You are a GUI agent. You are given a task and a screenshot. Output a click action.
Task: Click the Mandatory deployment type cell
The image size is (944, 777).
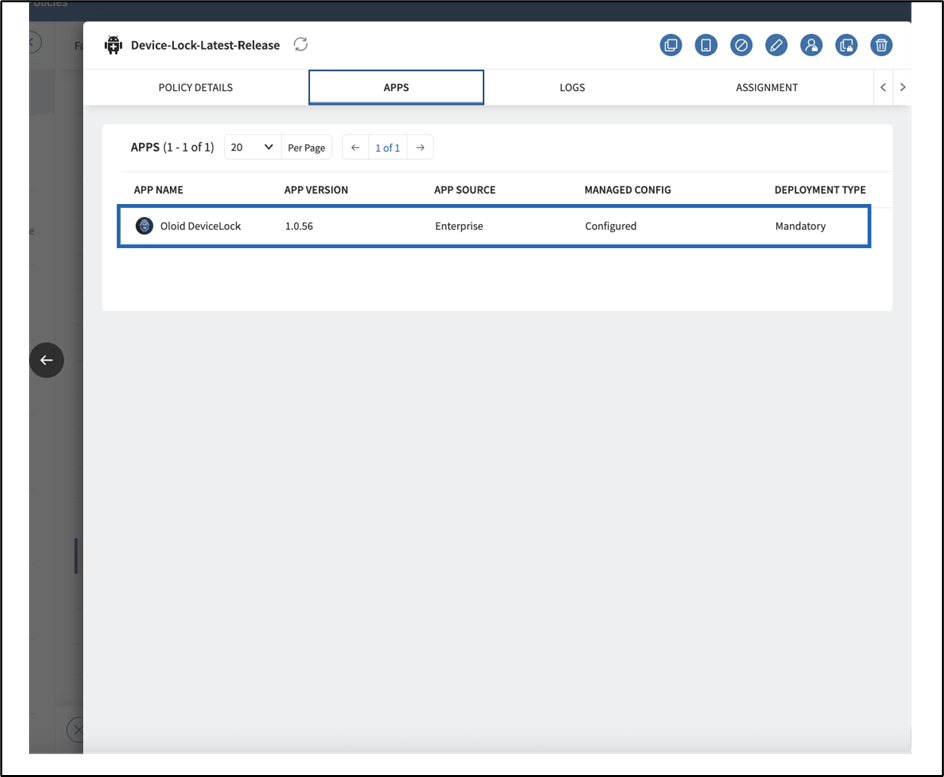[x=800, y=226]
